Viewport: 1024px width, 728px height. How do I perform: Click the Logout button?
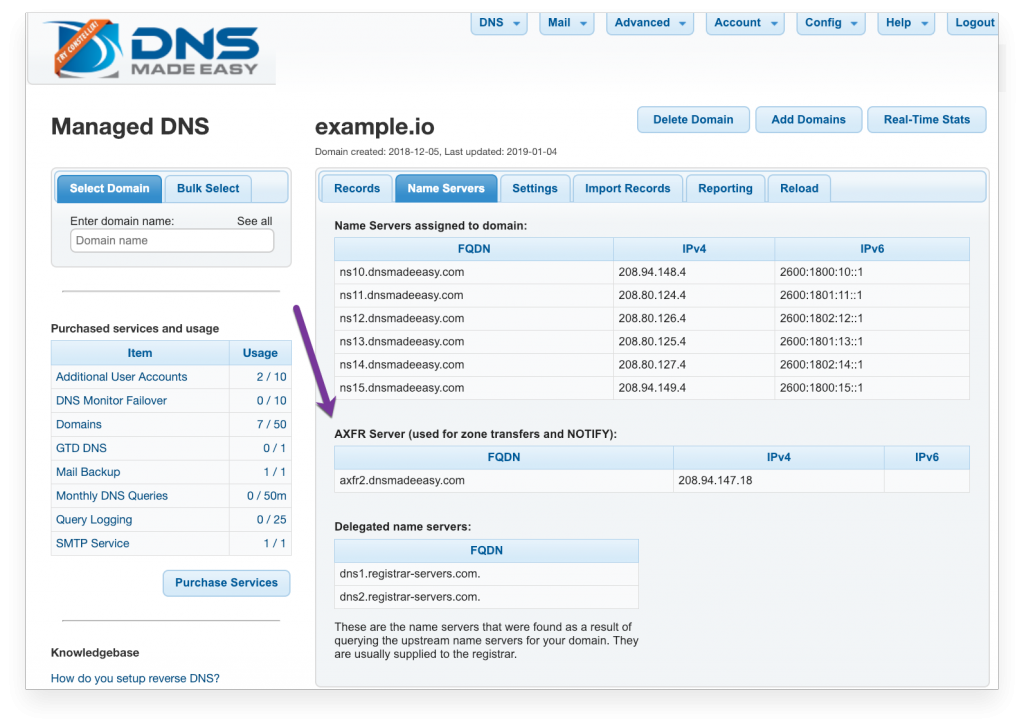[x=974, y=23]
